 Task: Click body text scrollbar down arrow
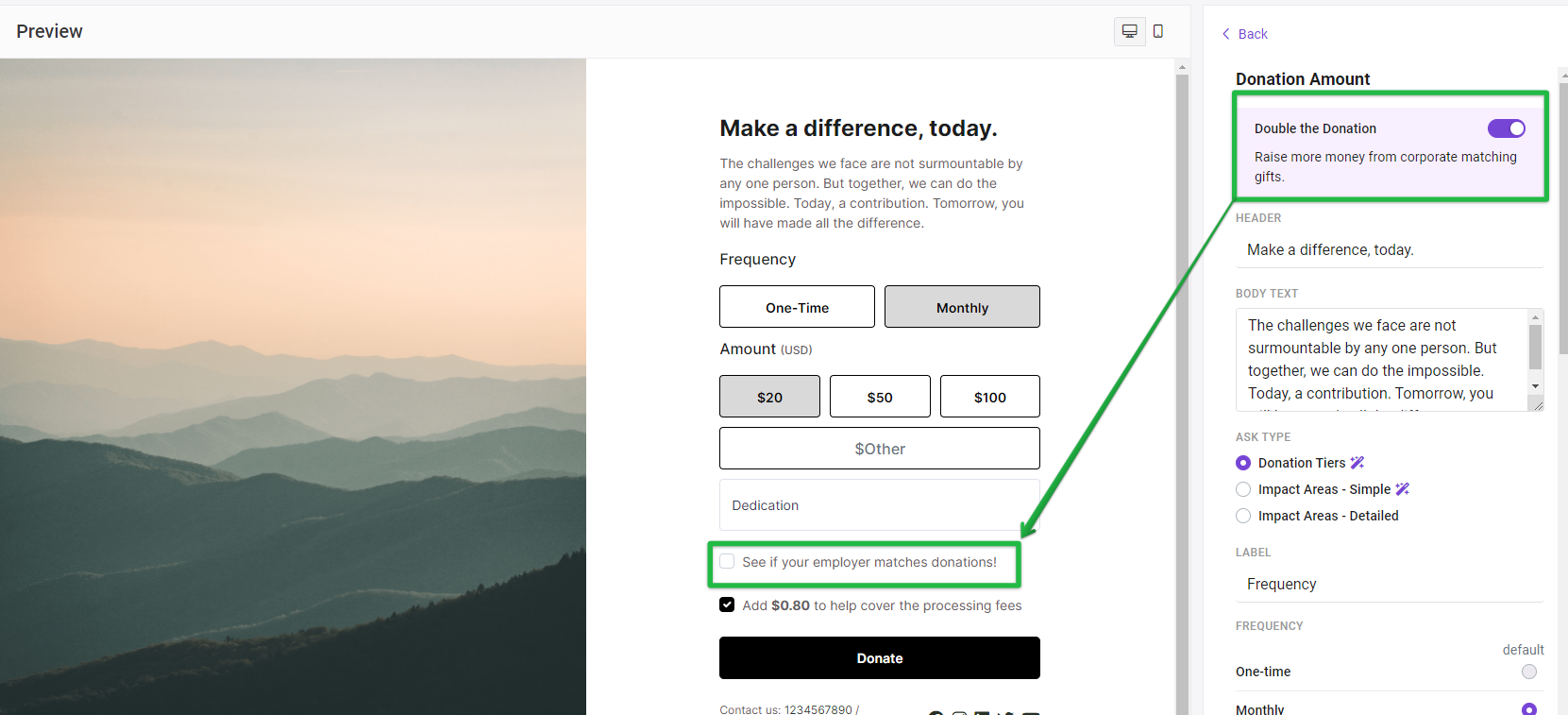pyautogui.click(x=1535, y=386)
